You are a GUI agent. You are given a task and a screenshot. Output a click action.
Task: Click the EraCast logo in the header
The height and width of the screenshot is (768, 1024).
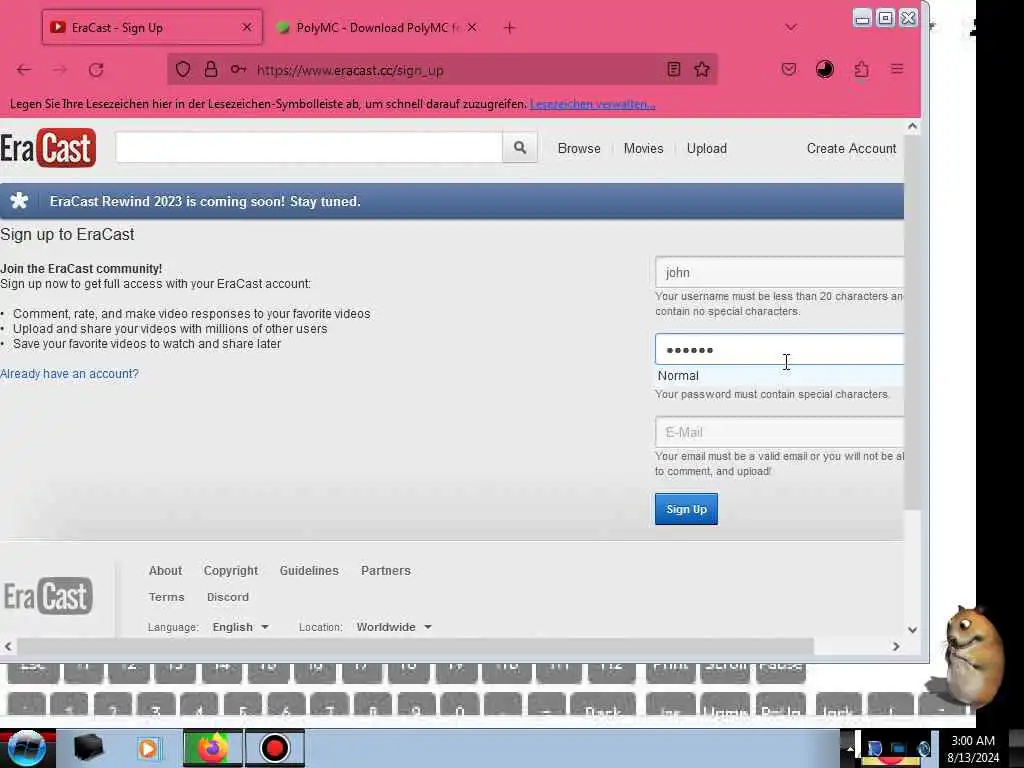coord(48,148)
